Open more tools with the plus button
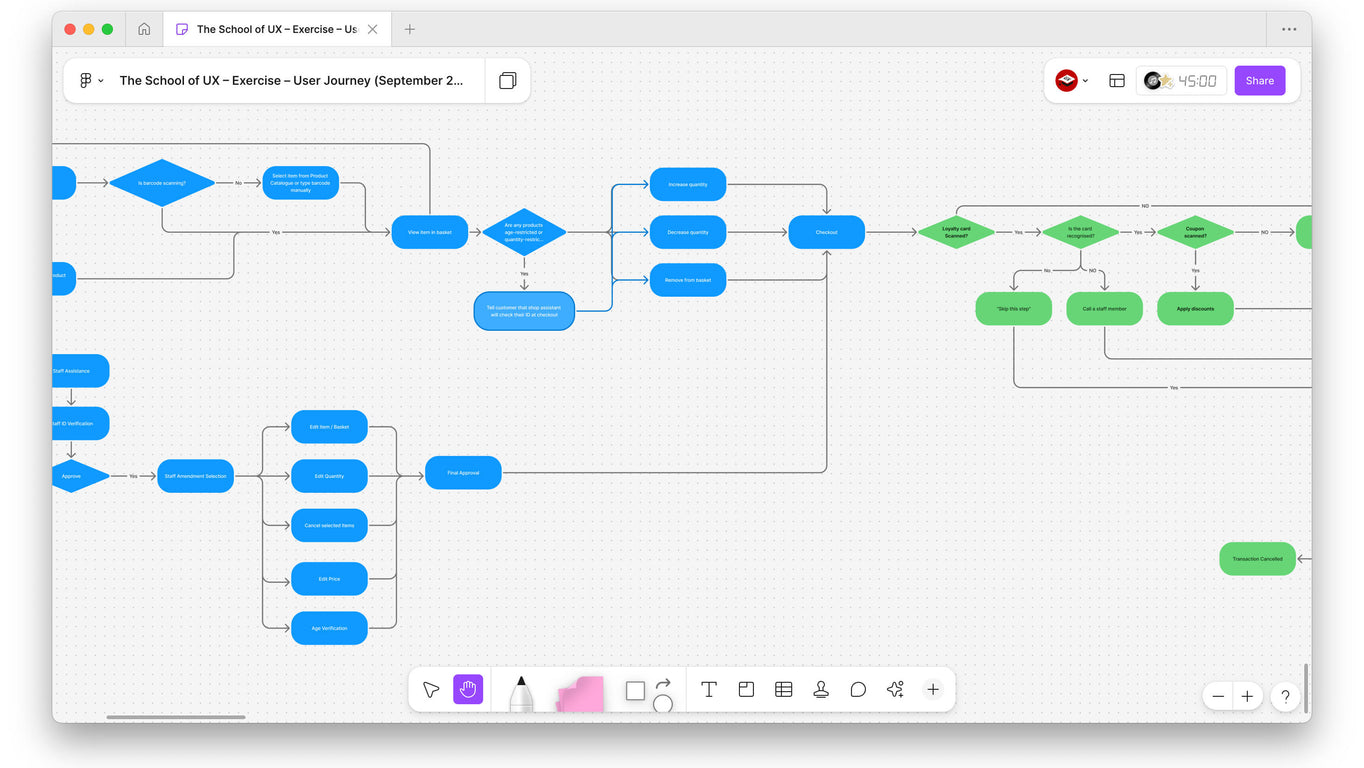1364x768 pixels. pos(933,690)
